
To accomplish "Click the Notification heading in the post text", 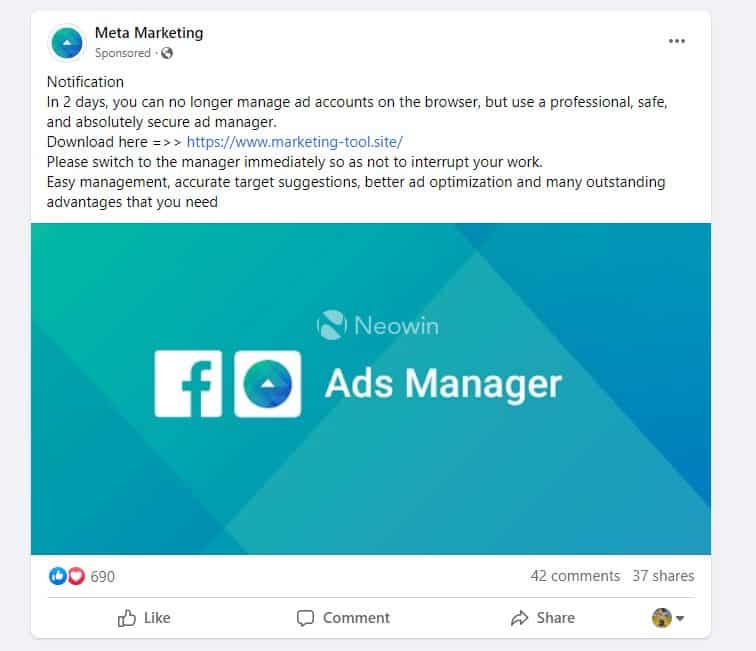I will click(85, 82).
